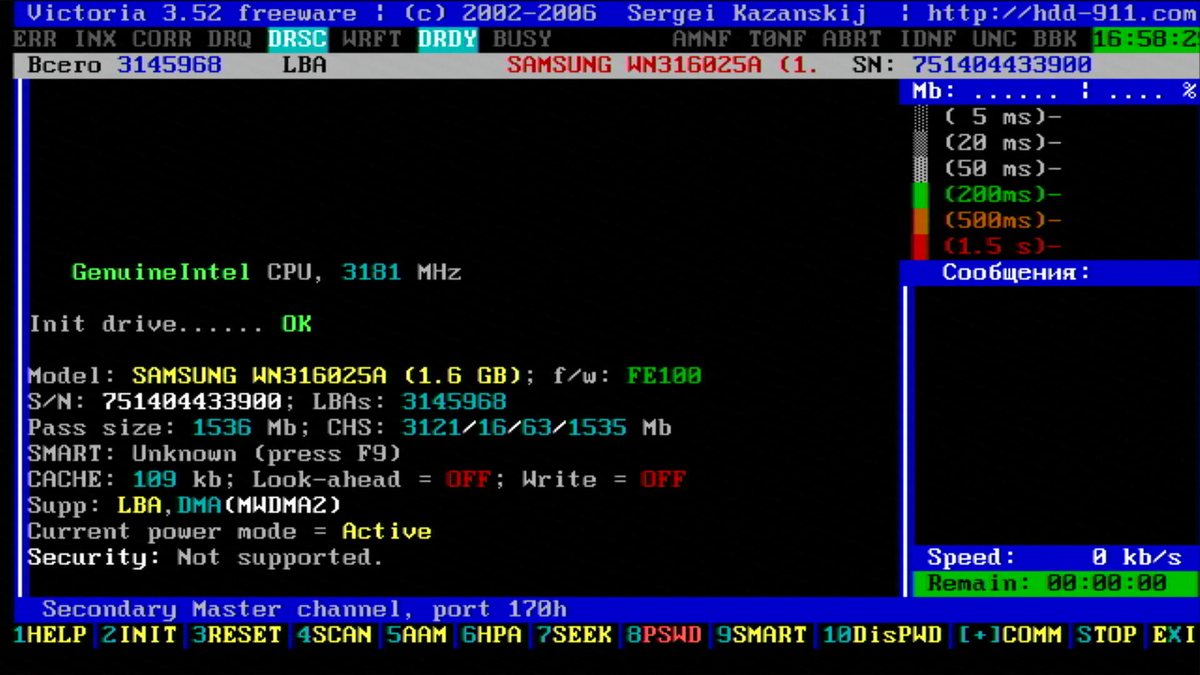This screenshot has width=1200, height=675.
Task: Click the (5 ms) legend label
Action: (1003, 117)
